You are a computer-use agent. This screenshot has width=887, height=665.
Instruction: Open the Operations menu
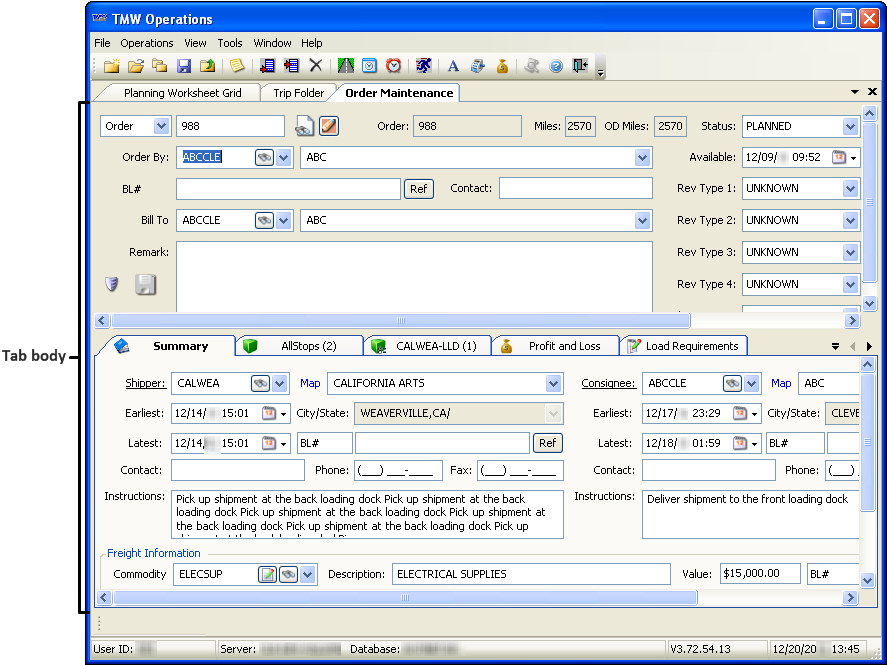pos(147,43)
